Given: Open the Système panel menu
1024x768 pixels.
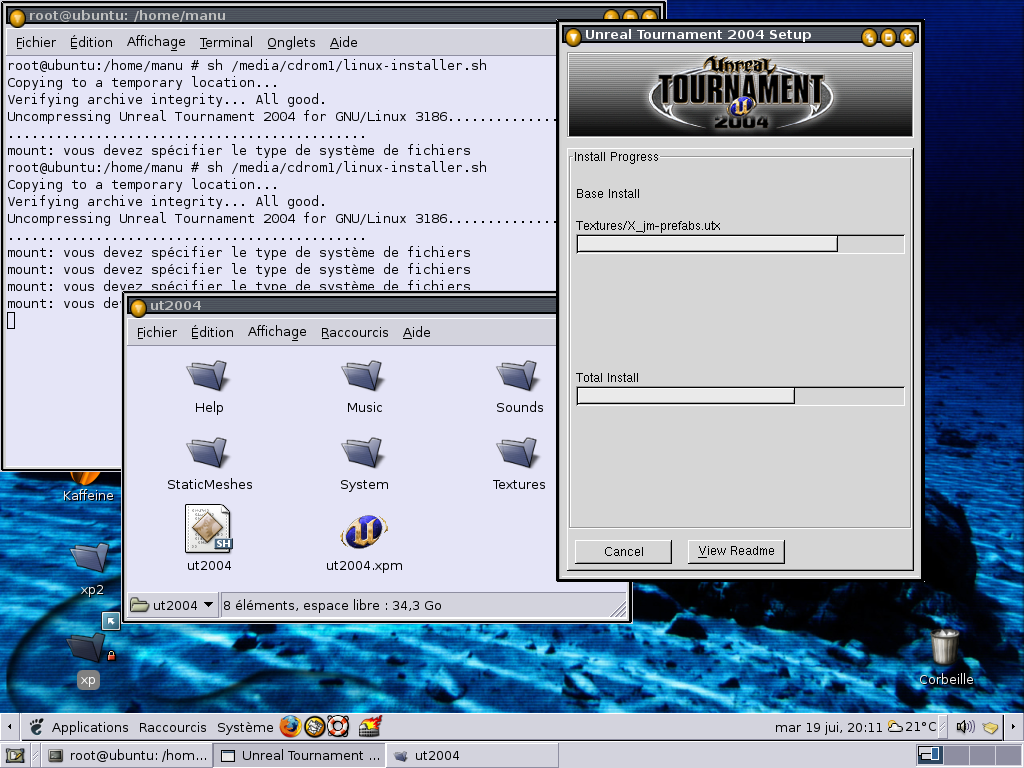Looking at the screenshot, I should [245, 727].
